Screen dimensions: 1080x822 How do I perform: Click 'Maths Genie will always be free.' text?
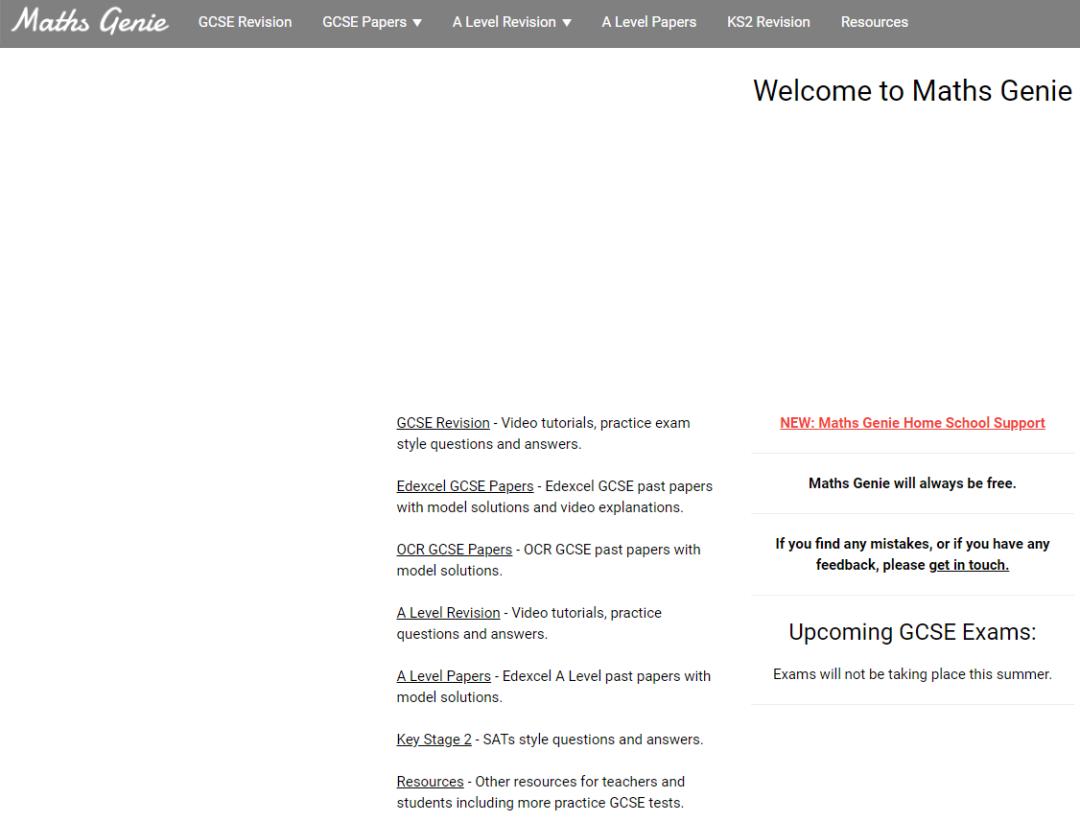click(912, 484)
